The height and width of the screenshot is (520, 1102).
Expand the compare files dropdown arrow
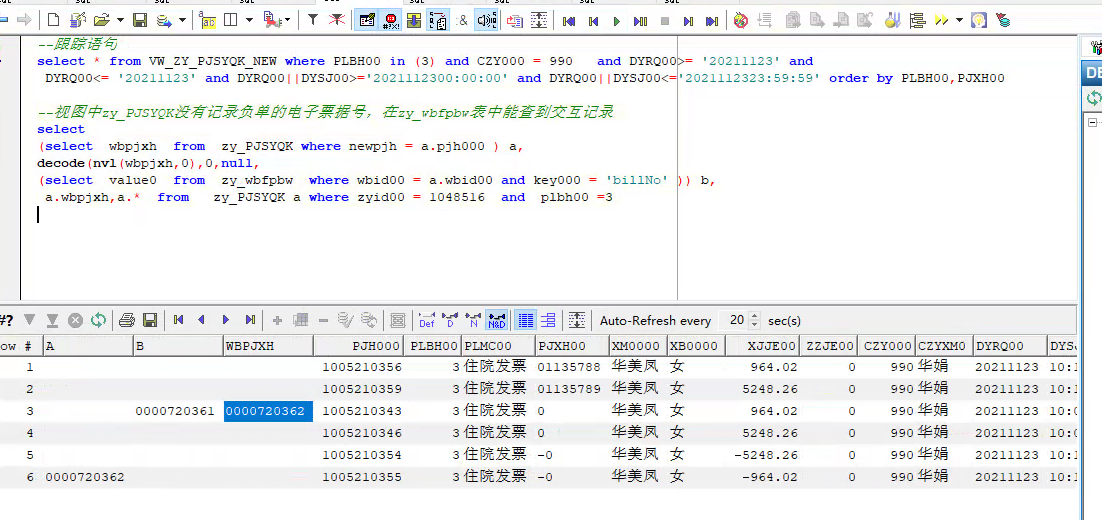click(287, 20)
